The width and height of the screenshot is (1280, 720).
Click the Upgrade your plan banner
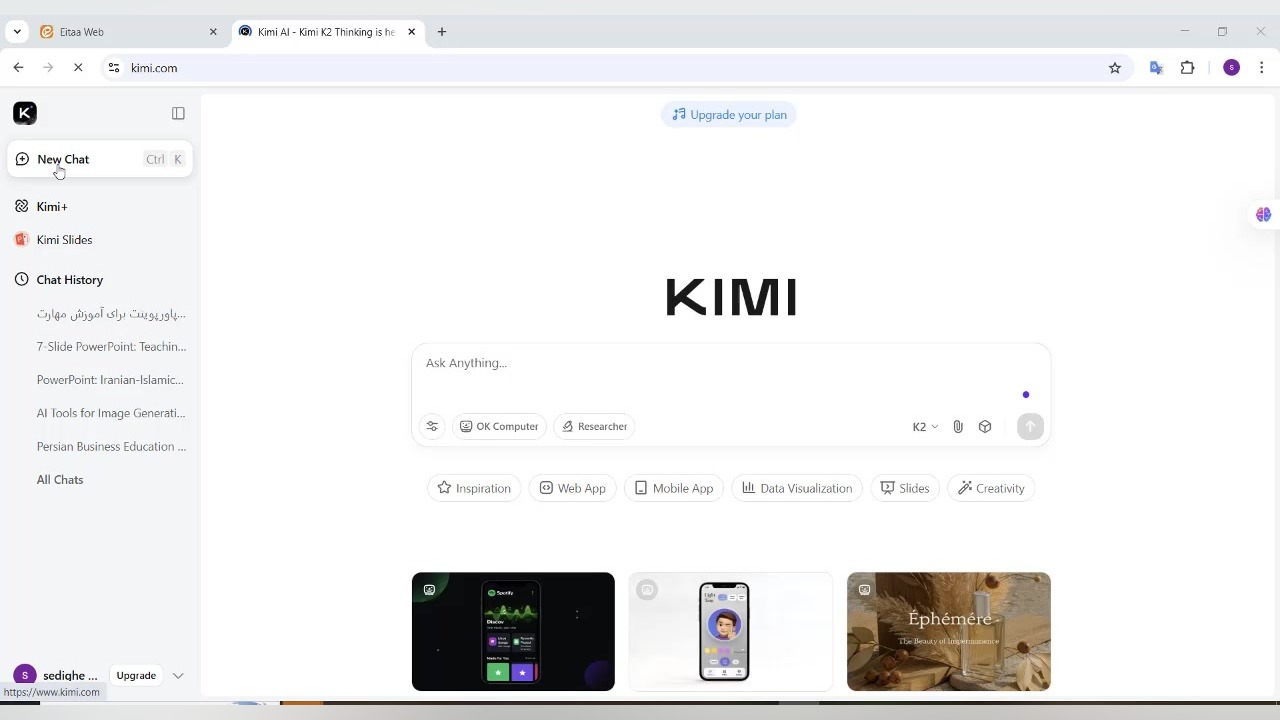coord(729,114)
